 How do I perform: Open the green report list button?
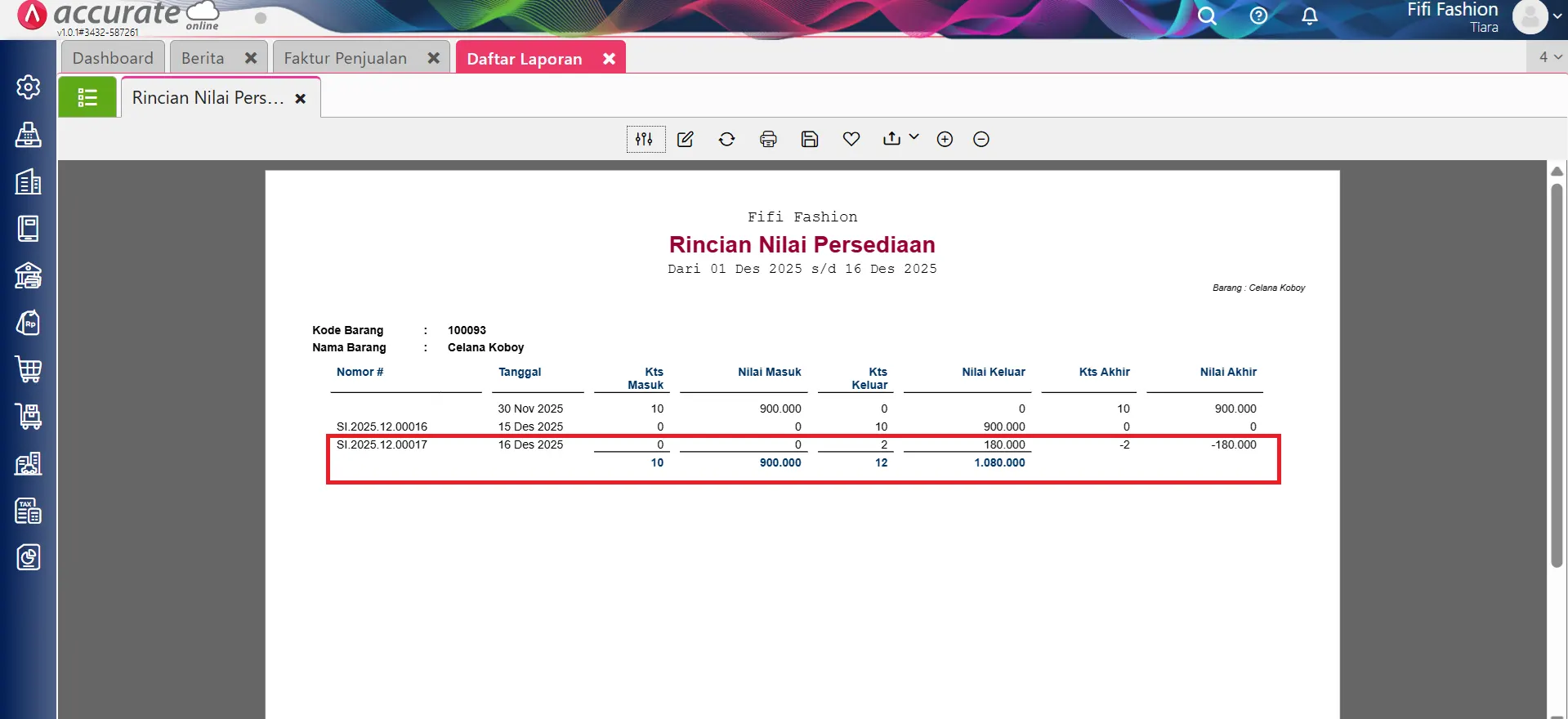click(87, 98)
